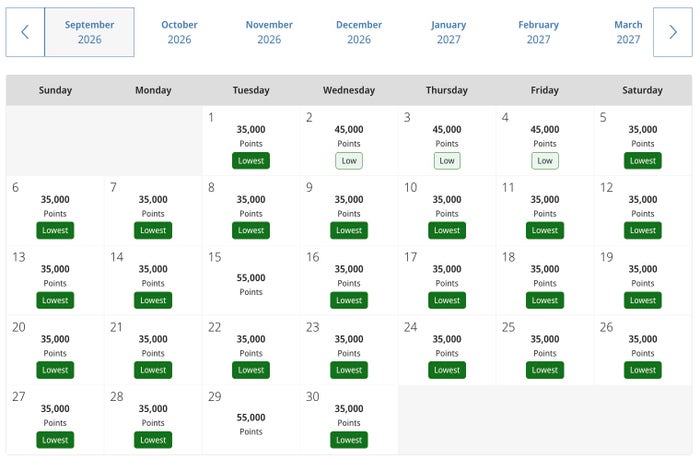Screen dimensions: 700x459
Task: Click the Lowest badge on September 5
Action: tap(642, 161)
